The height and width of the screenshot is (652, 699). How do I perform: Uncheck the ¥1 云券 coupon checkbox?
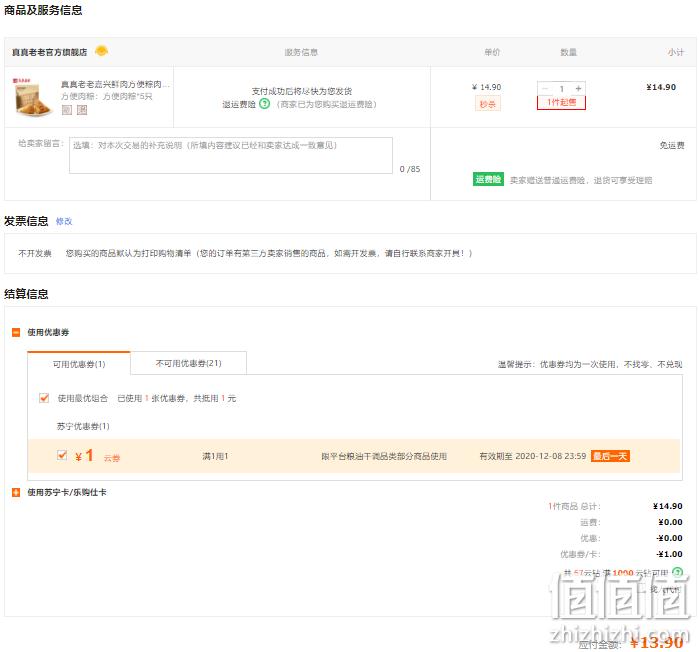click(62, 455)
